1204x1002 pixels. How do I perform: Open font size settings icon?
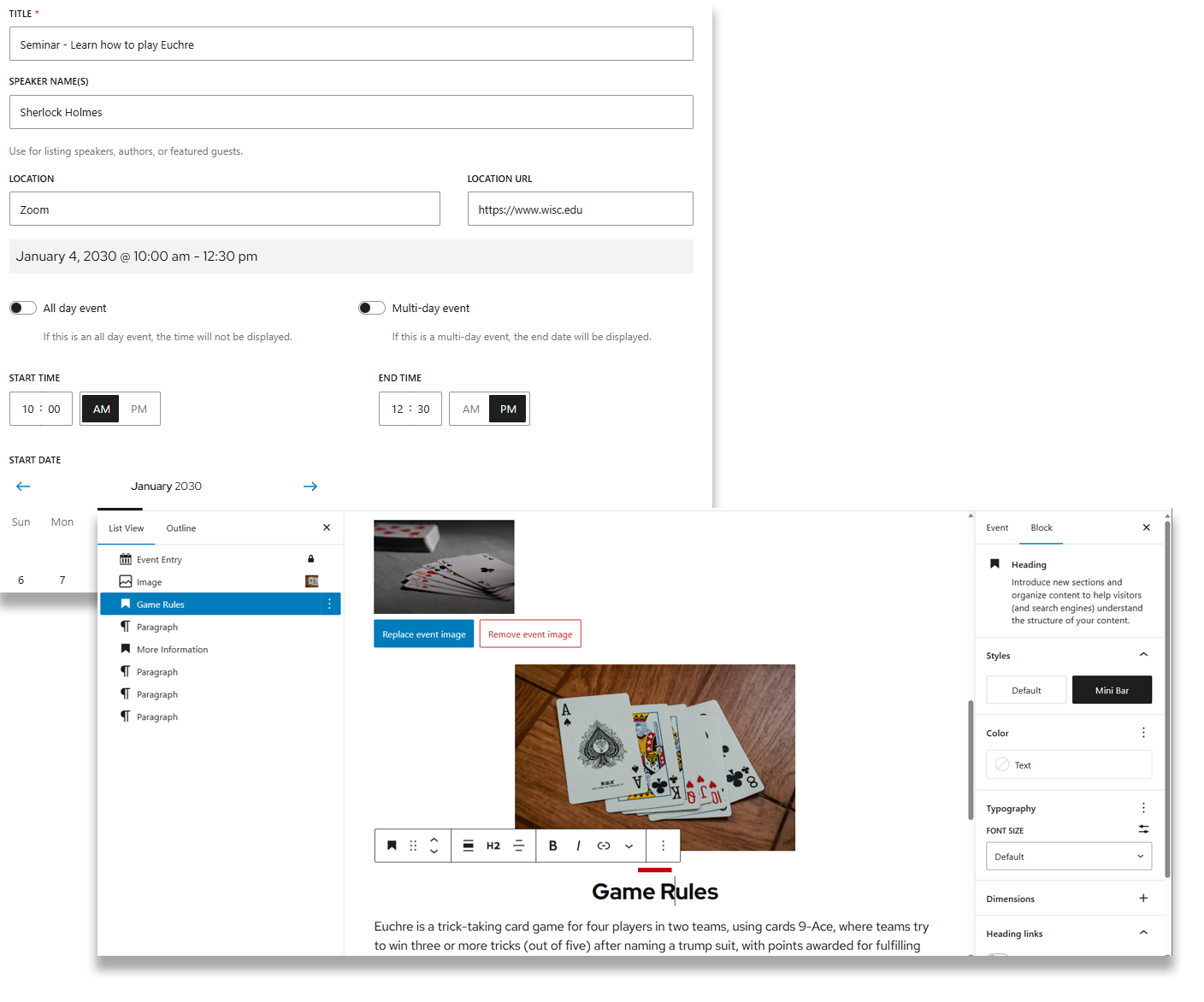tap(1143, 829)
